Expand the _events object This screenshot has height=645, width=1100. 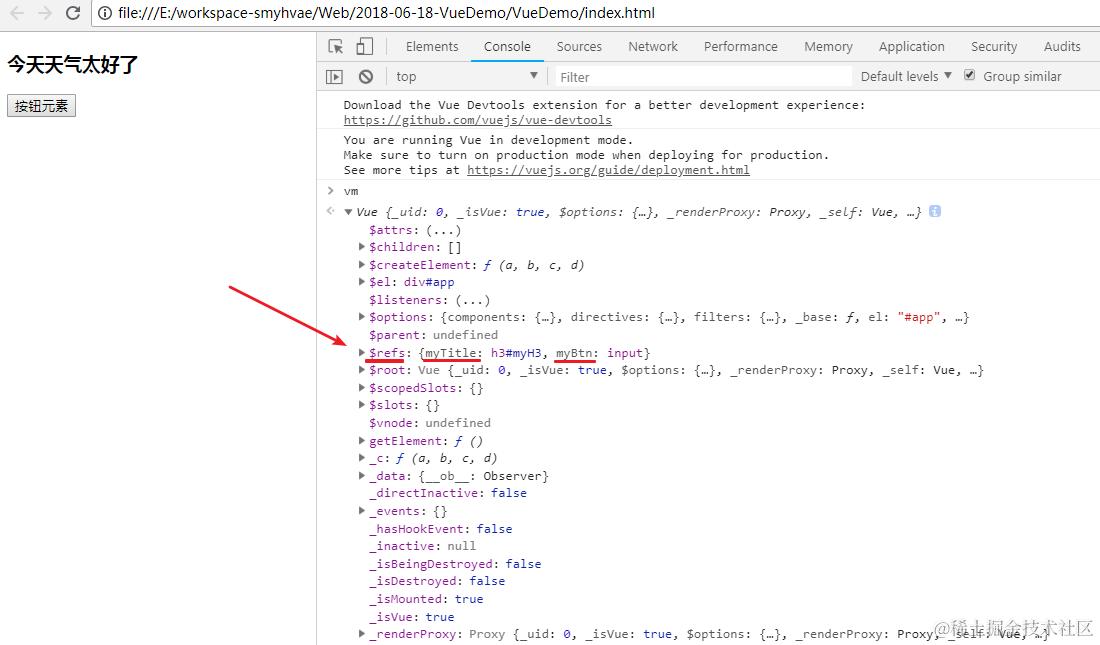coord(361,511)
